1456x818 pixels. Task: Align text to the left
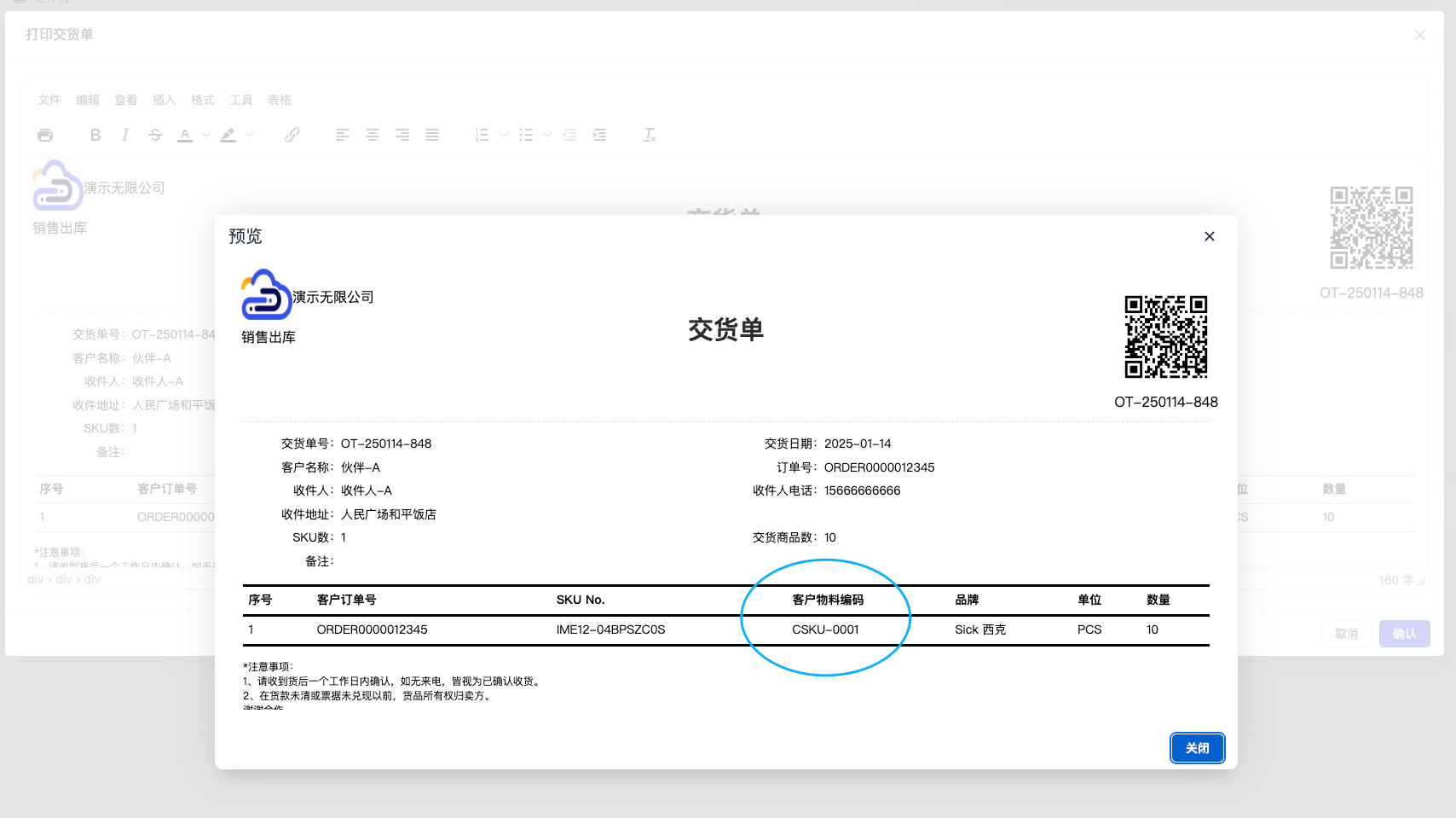(x=342, y=134)
